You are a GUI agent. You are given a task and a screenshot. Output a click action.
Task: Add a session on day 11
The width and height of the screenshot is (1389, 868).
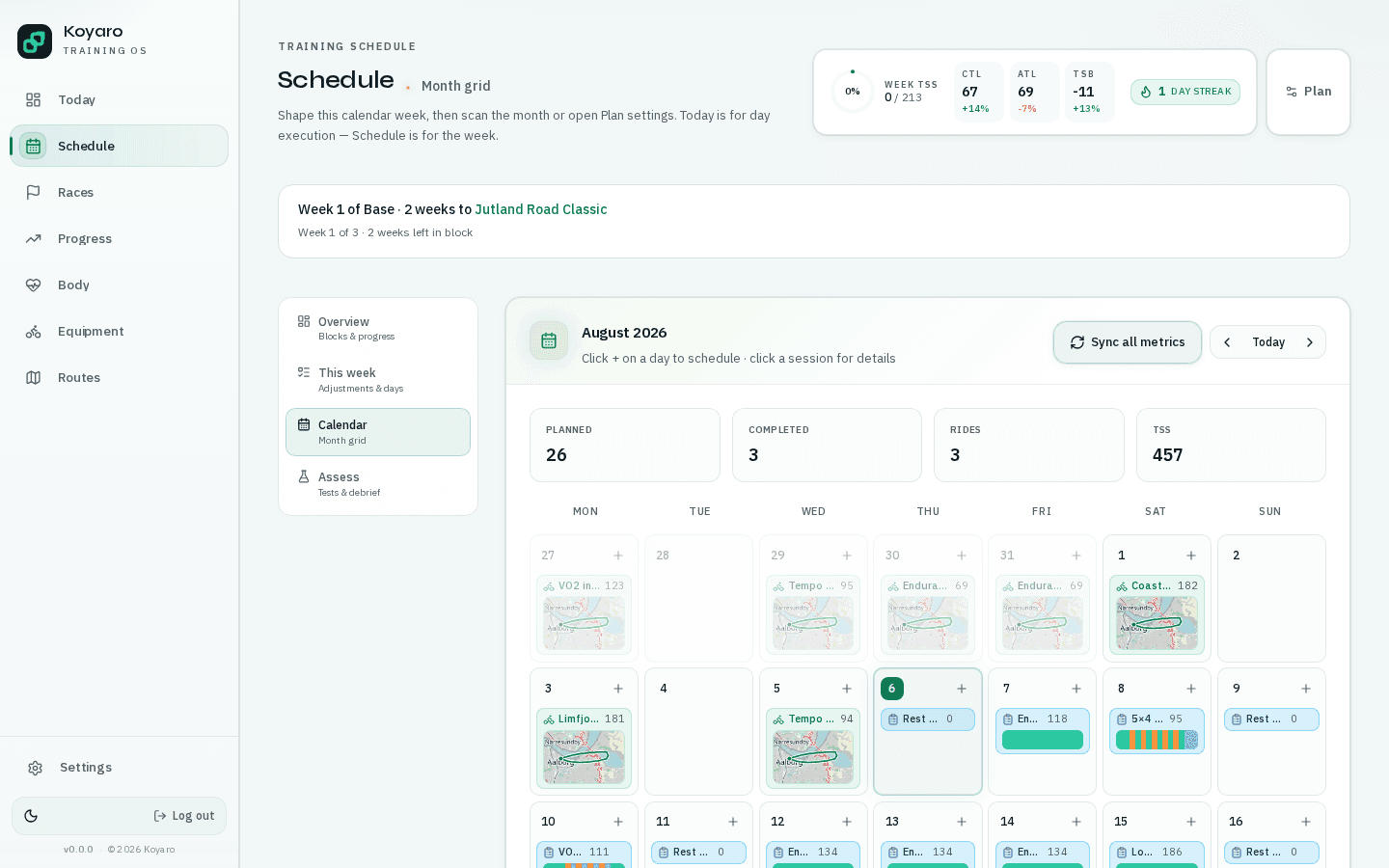[x=733, y=822]
